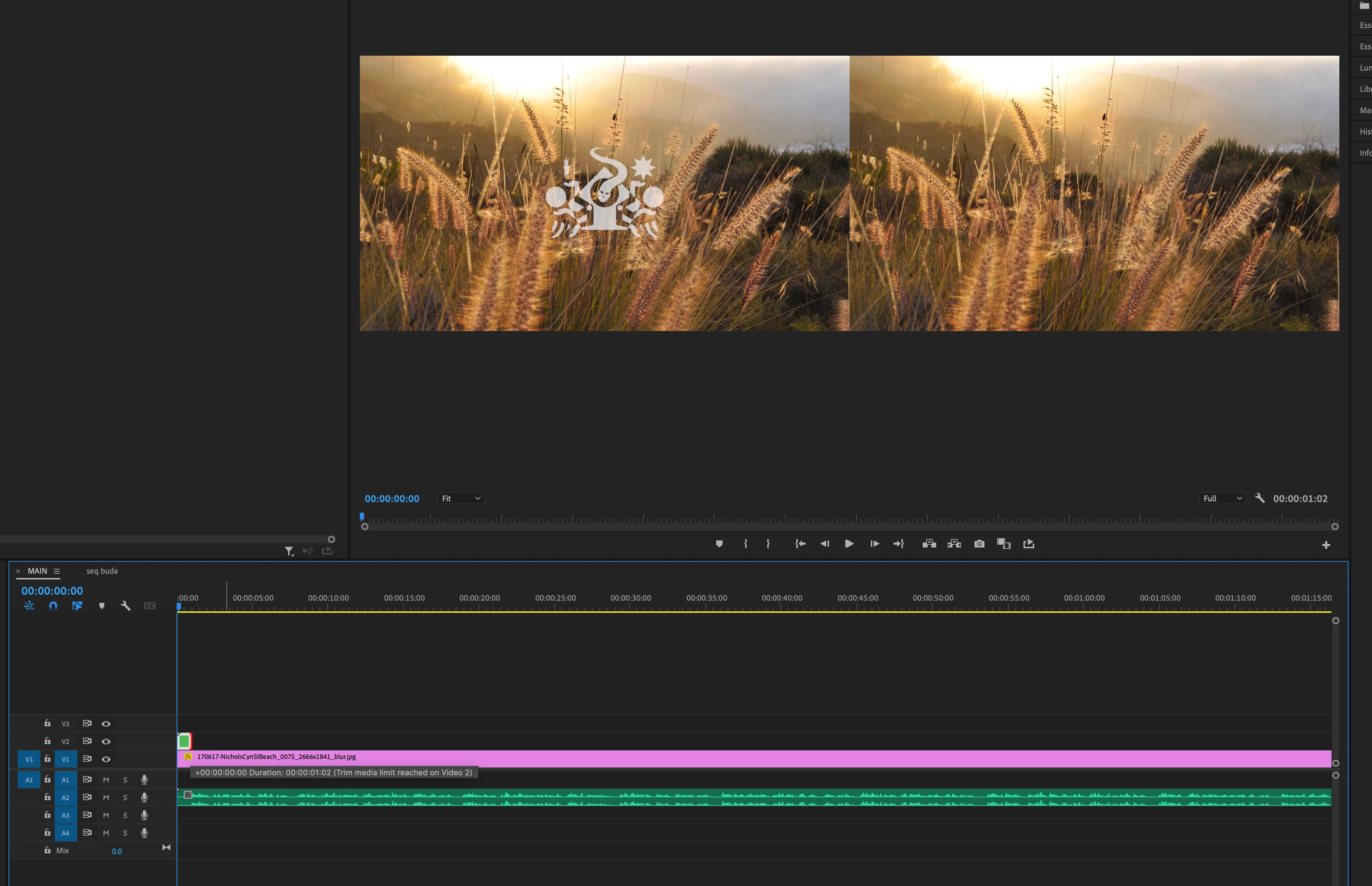Mute audio track A1

point(106,780)
